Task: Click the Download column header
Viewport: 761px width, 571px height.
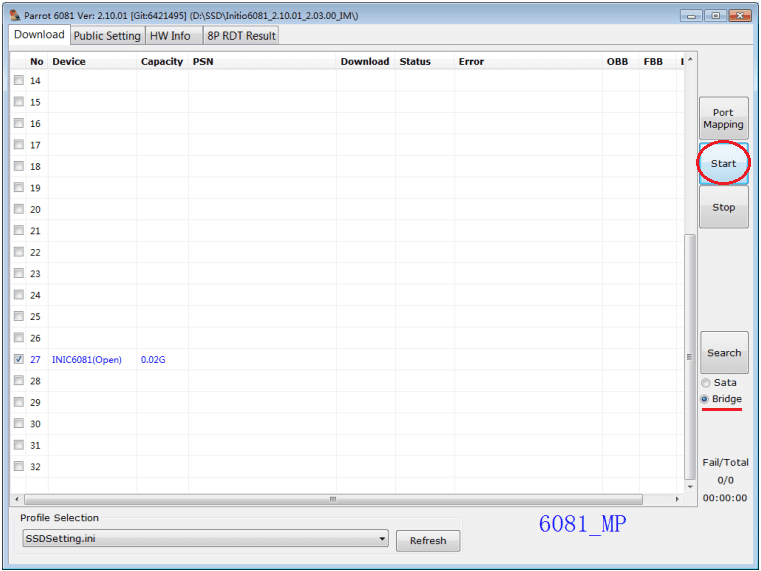Action: tap(365, 62)
